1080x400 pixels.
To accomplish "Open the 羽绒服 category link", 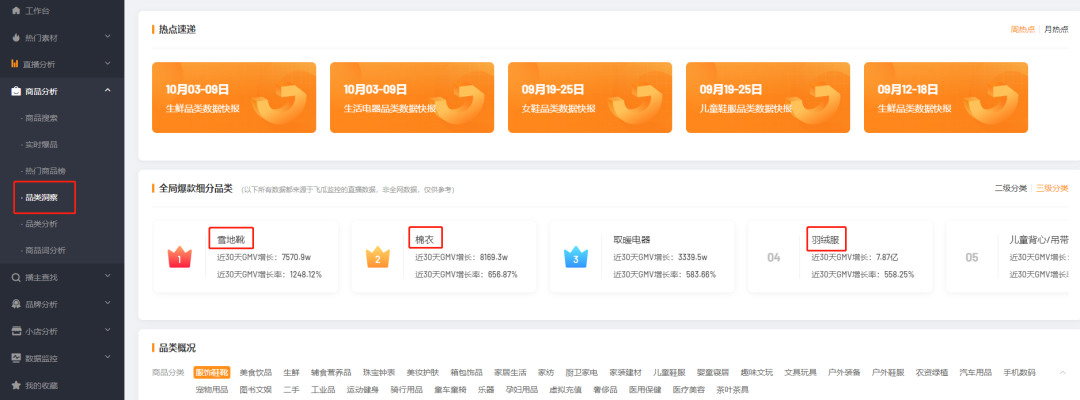I will (x=827, y=239).
